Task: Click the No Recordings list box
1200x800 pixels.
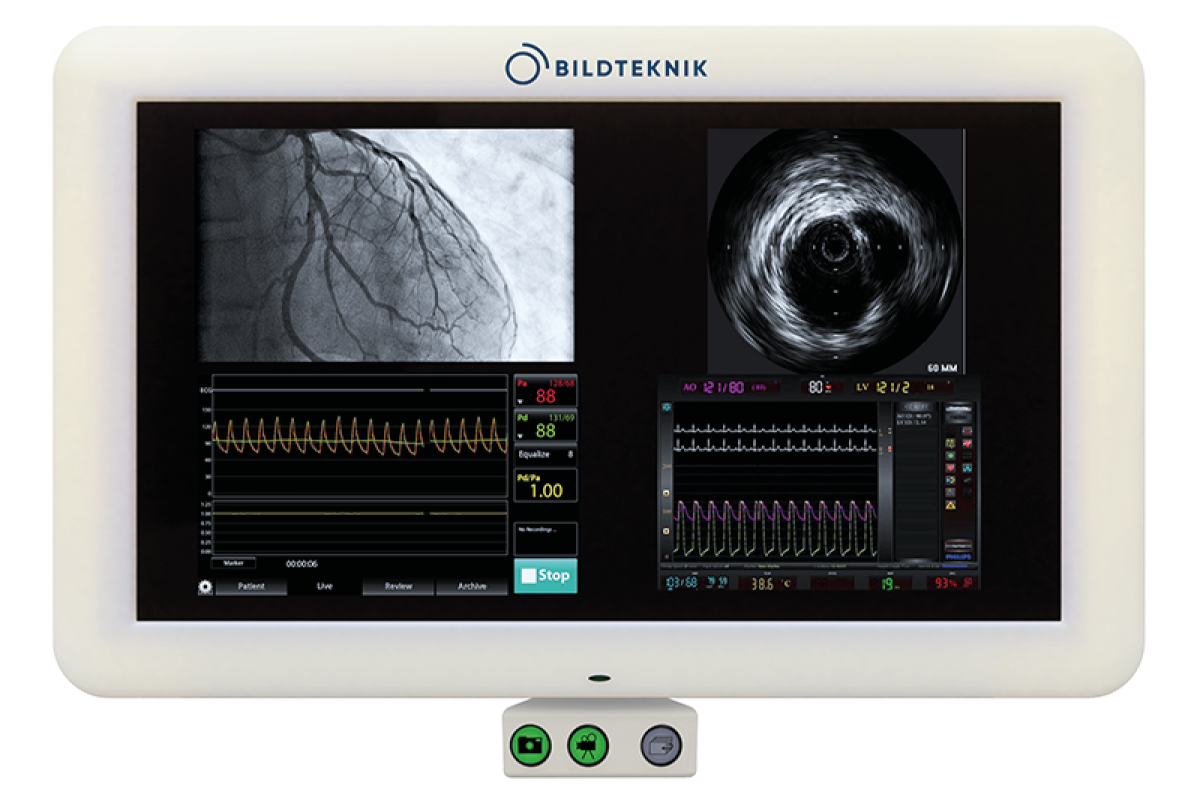Action: click(546, 538)
